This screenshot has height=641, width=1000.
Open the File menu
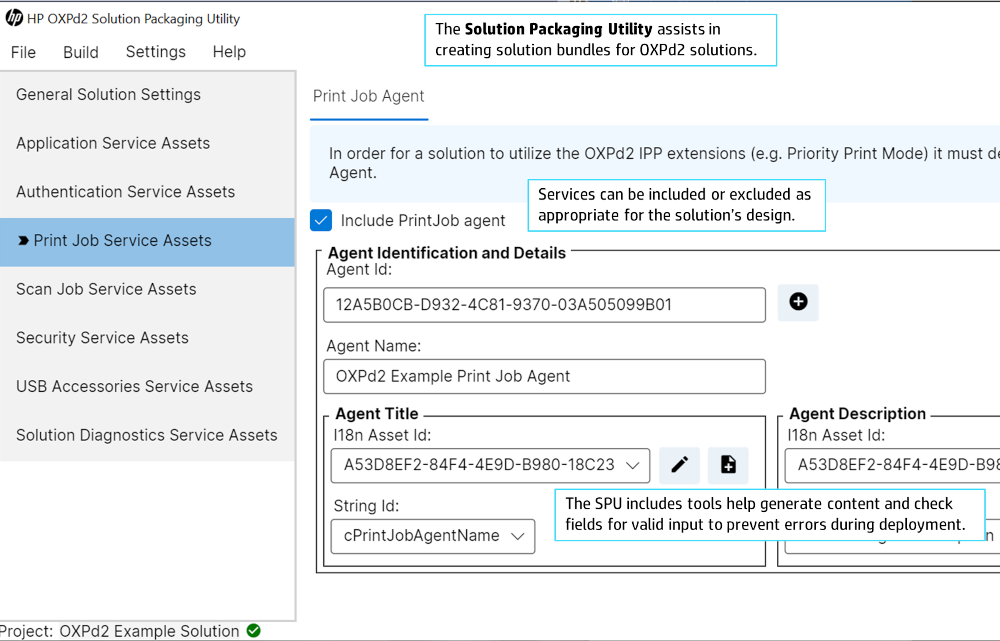(24, 52)
